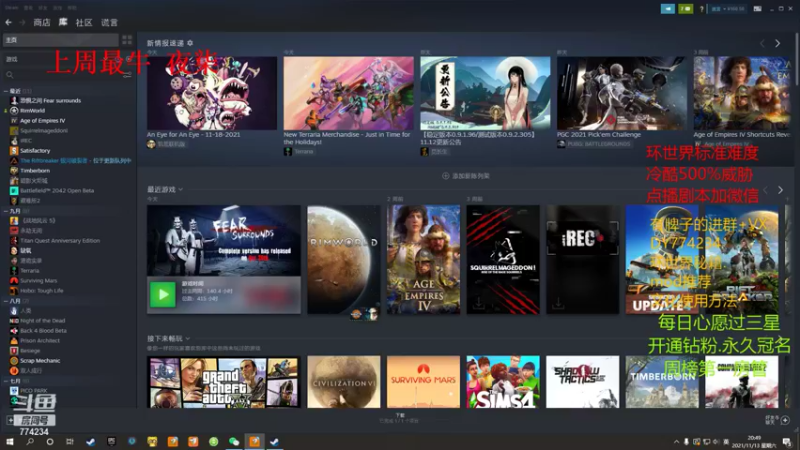Move news carousel back with left arrow

pyautogui.click(x=762, y=43)
